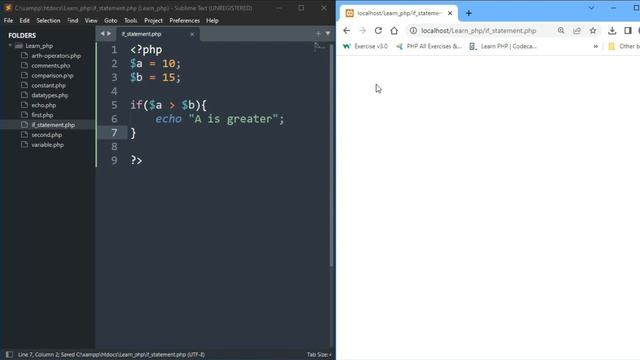Go to previous tab arrow in editor
The height and width of the screenshot is (360, 640).
pyautogui.click(x=102, y=34)
